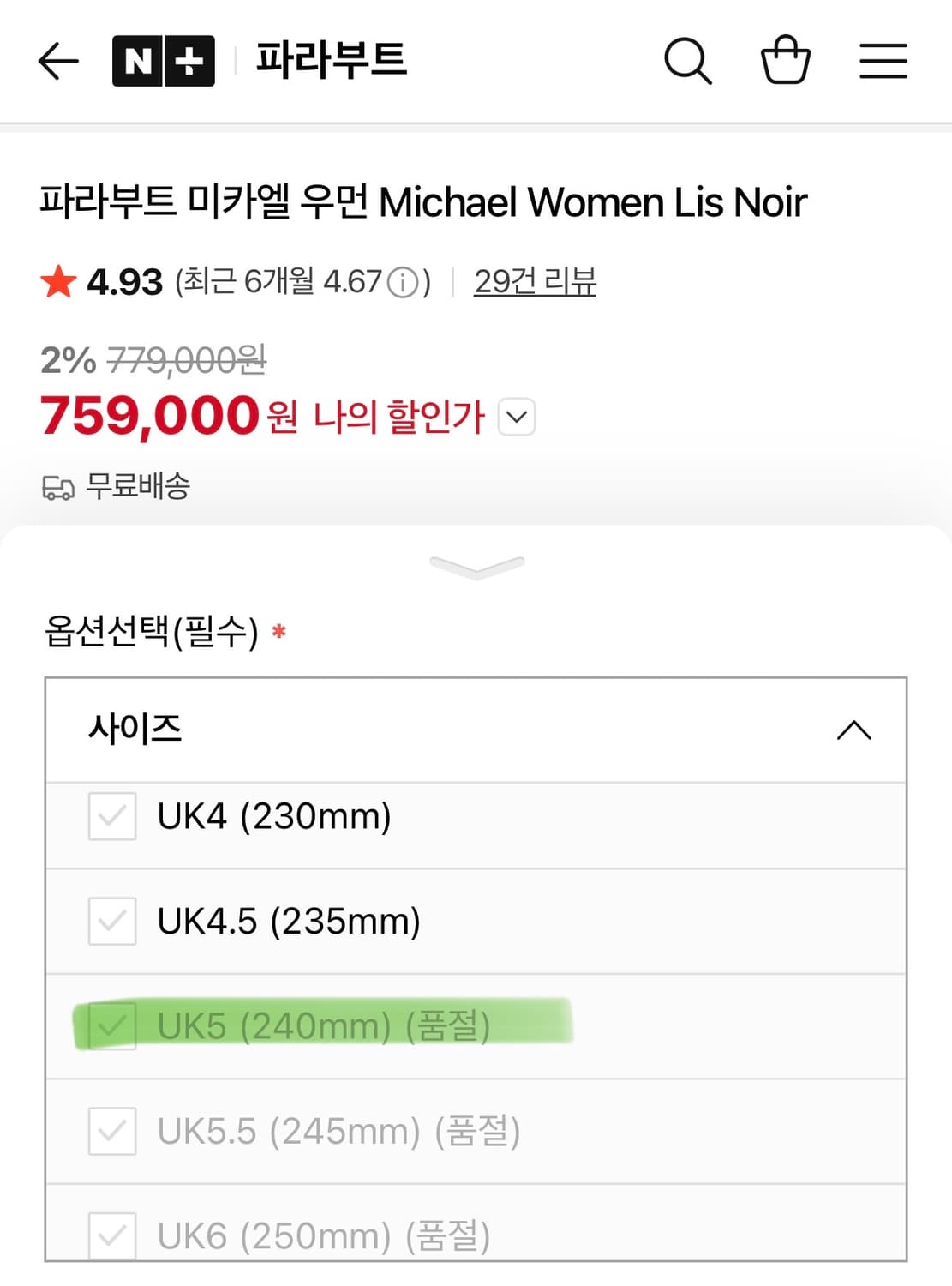
Task: Tap the downward chevron above 옵션선택
Action: (x=476, y=566)
